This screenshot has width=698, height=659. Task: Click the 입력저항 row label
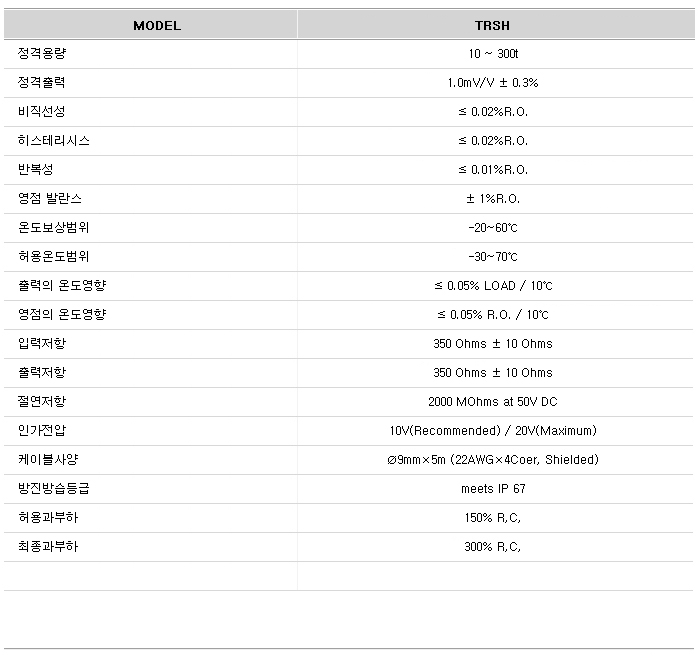(x=42, y=344)
